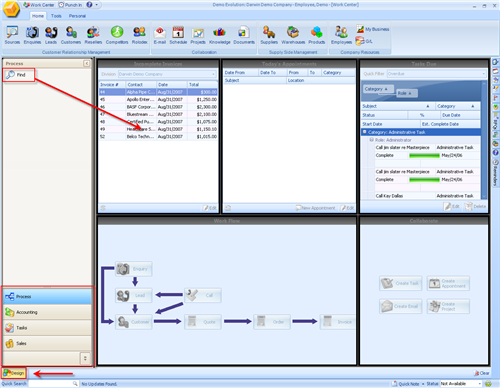Click the Design button at bottom left
Viewport: 500px width, 388px height.
coord(14,373)
